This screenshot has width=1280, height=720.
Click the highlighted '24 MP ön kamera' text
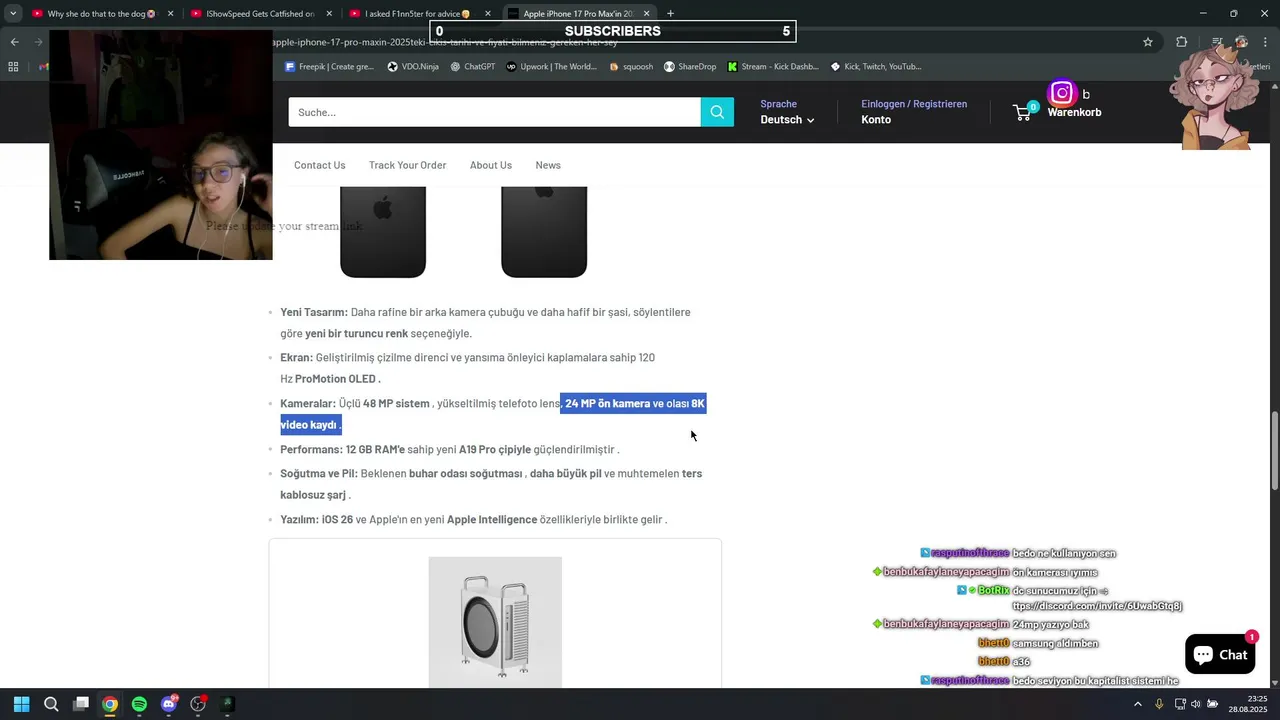tap(607, 404)
